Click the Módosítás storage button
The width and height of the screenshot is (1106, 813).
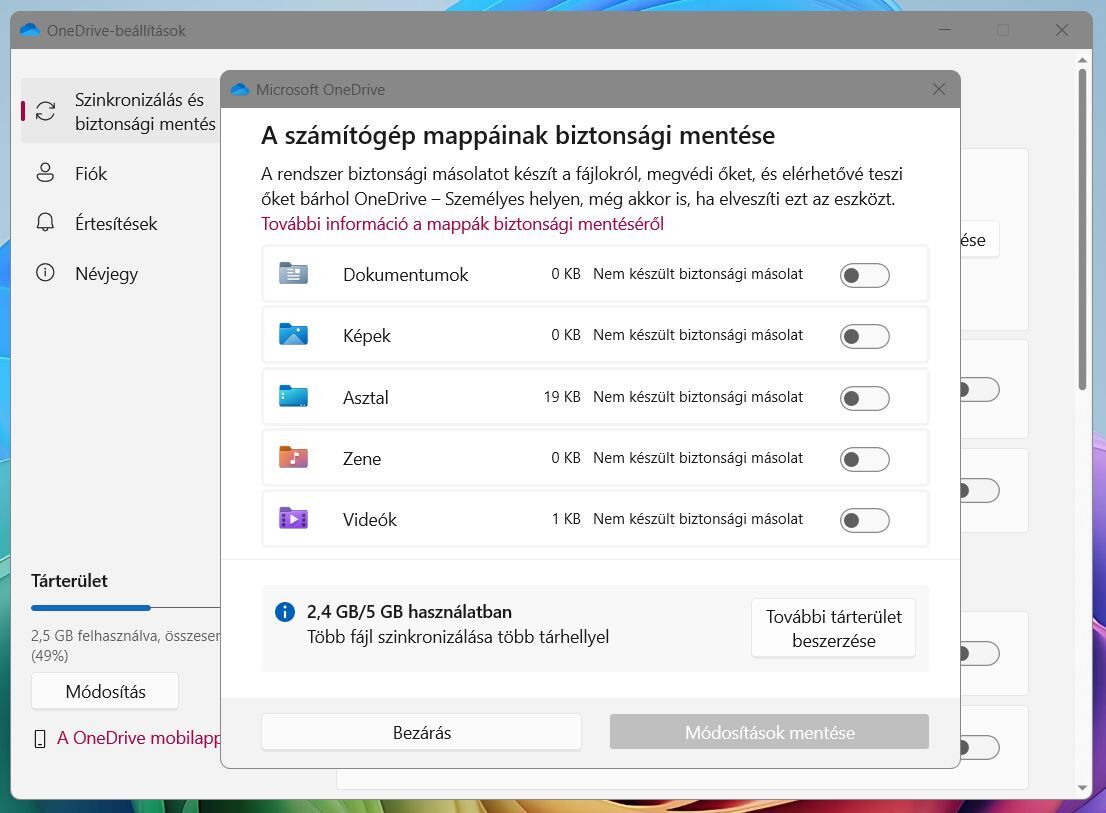coord(105,692)
